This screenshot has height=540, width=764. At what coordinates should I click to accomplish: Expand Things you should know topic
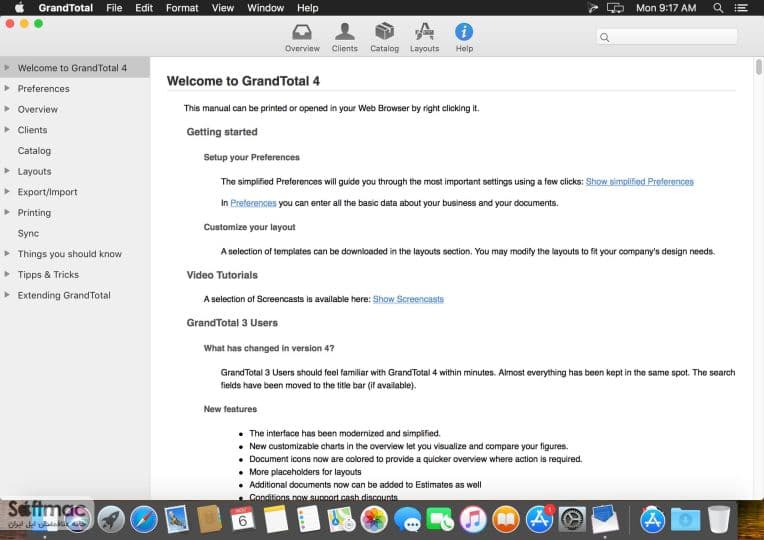pos(7,253)
